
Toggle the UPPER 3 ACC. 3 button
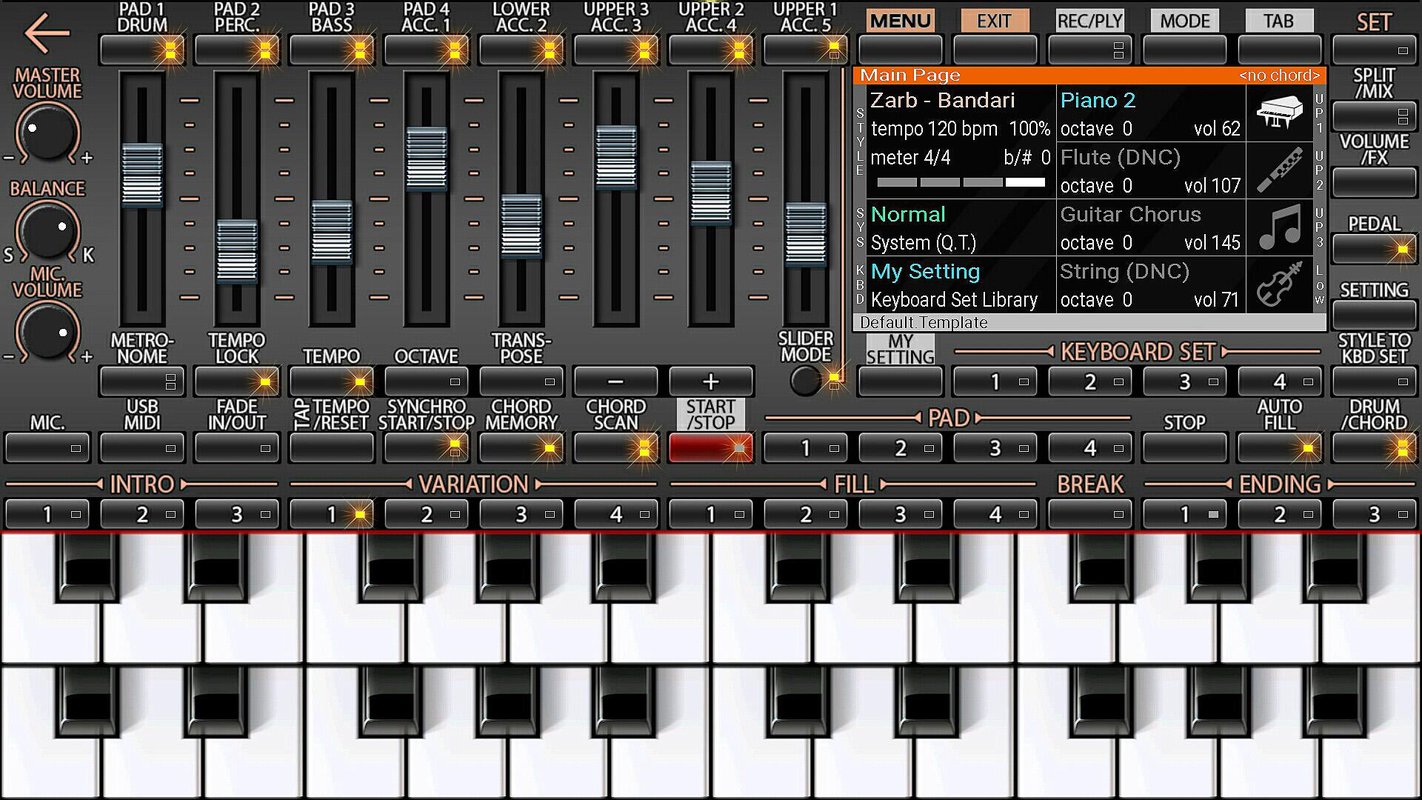click(617, 50)
